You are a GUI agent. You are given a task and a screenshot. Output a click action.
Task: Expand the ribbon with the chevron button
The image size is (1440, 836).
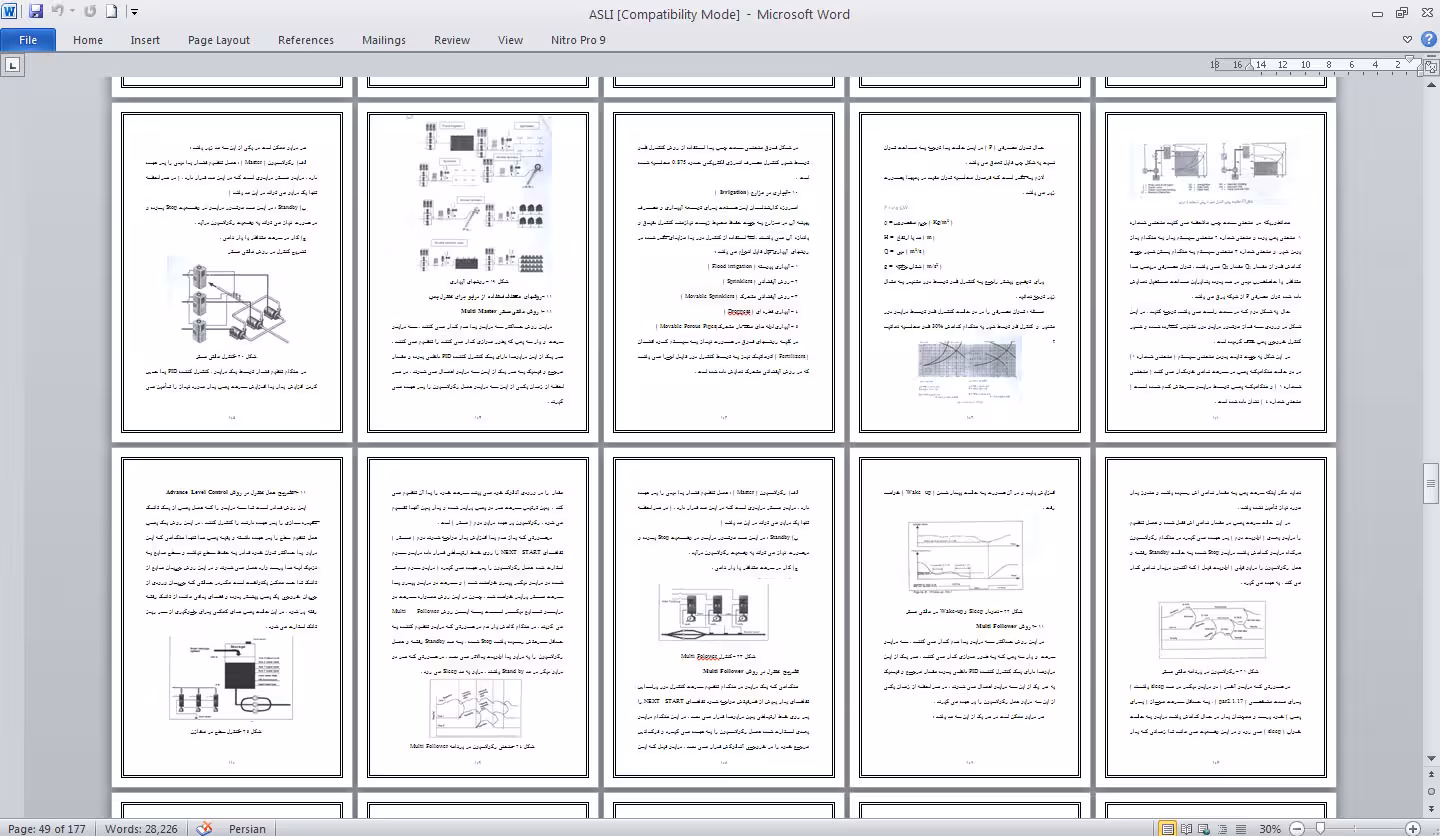pyautogui.click(x=1407, y=40)
